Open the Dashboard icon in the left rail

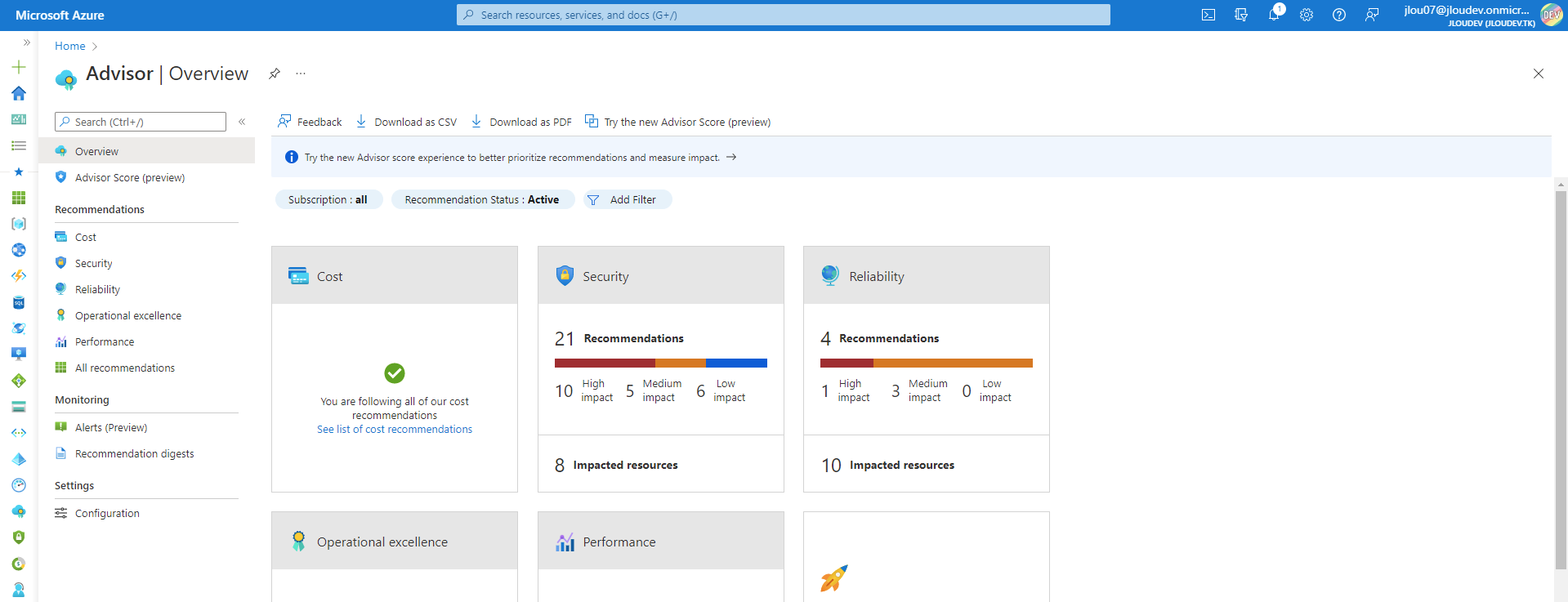pyautogui.click(x=19, y=119)
